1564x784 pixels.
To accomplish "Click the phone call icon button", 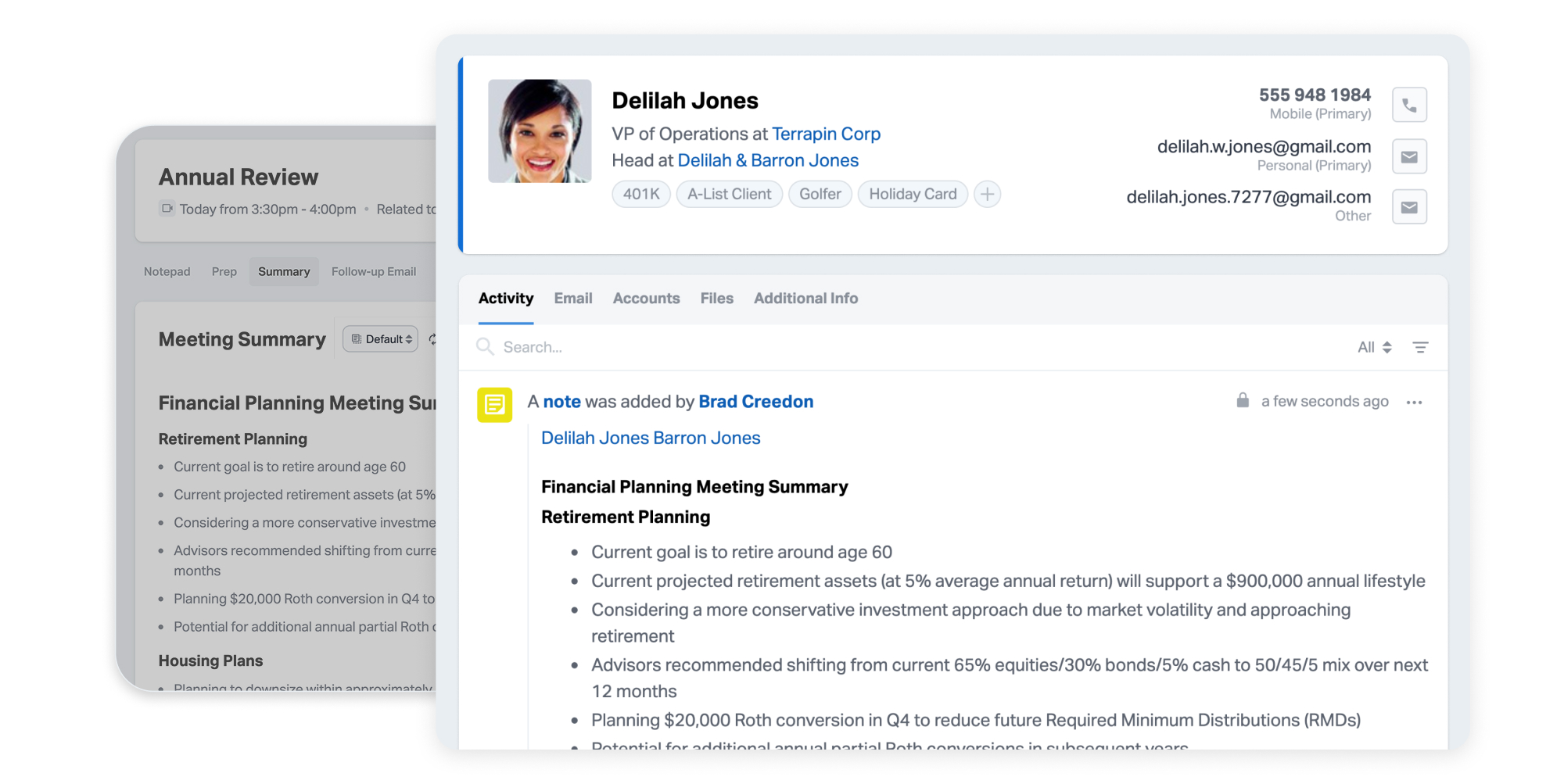I will pyautogui.click(x=1409, y=105).
